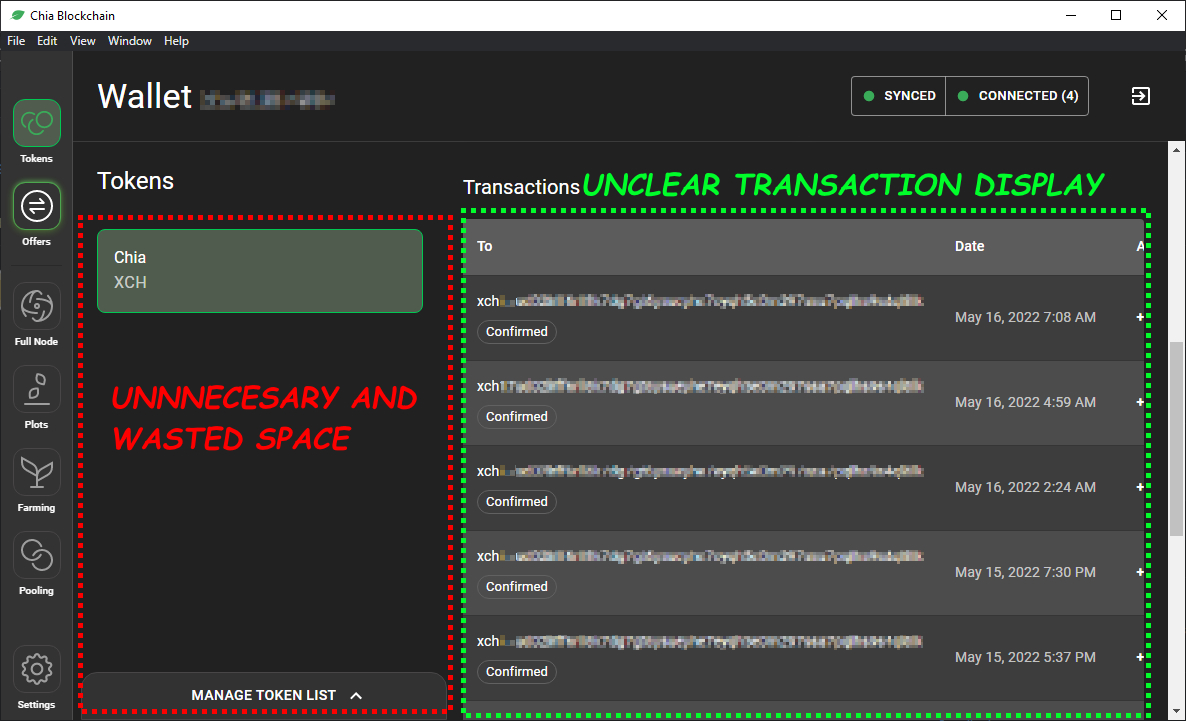The height and width of the screenshot is (721, 1186).
Task: Open the Window menu
Action: click(x=129, y=41)
